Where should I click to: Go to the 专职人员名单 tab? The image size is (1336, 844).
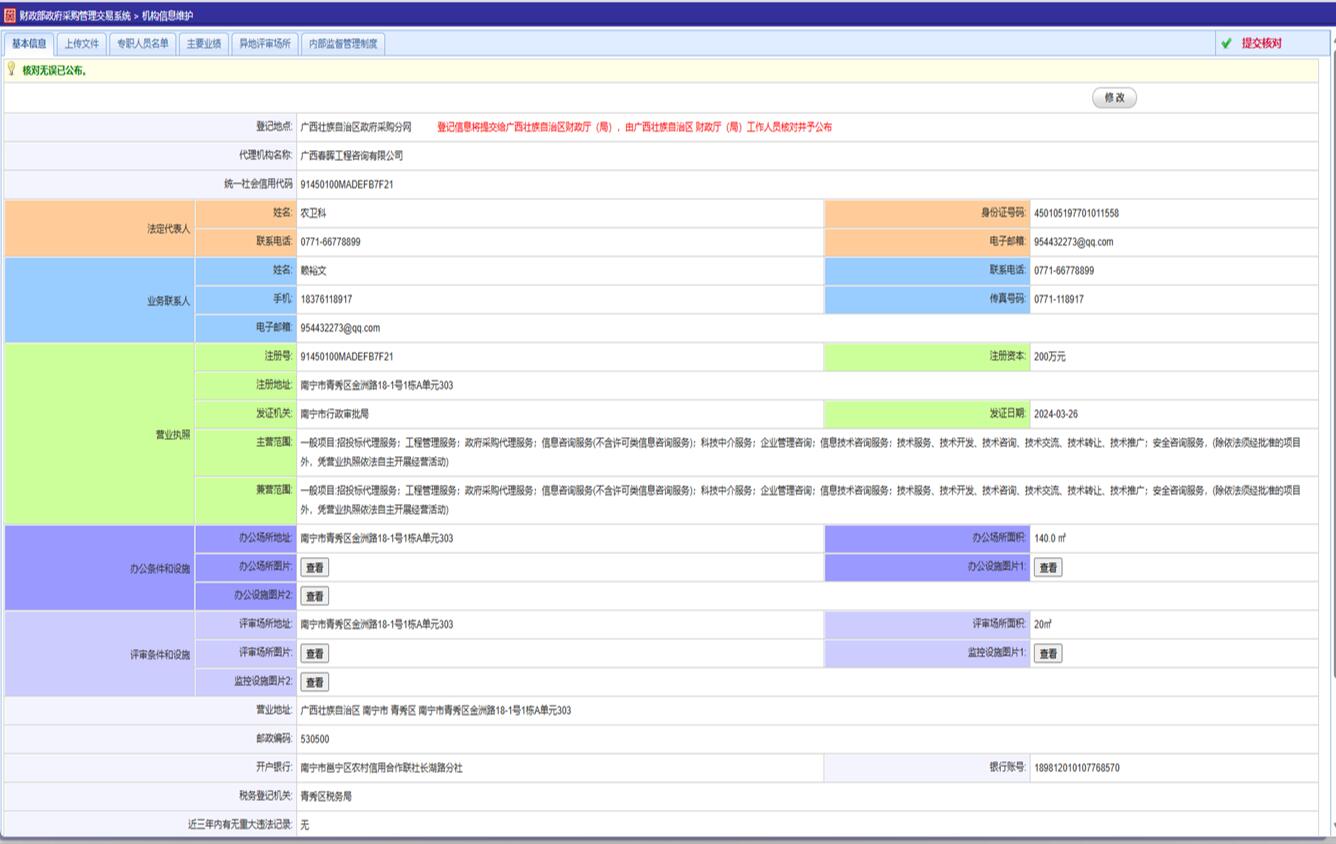click(x=143, y=44)
